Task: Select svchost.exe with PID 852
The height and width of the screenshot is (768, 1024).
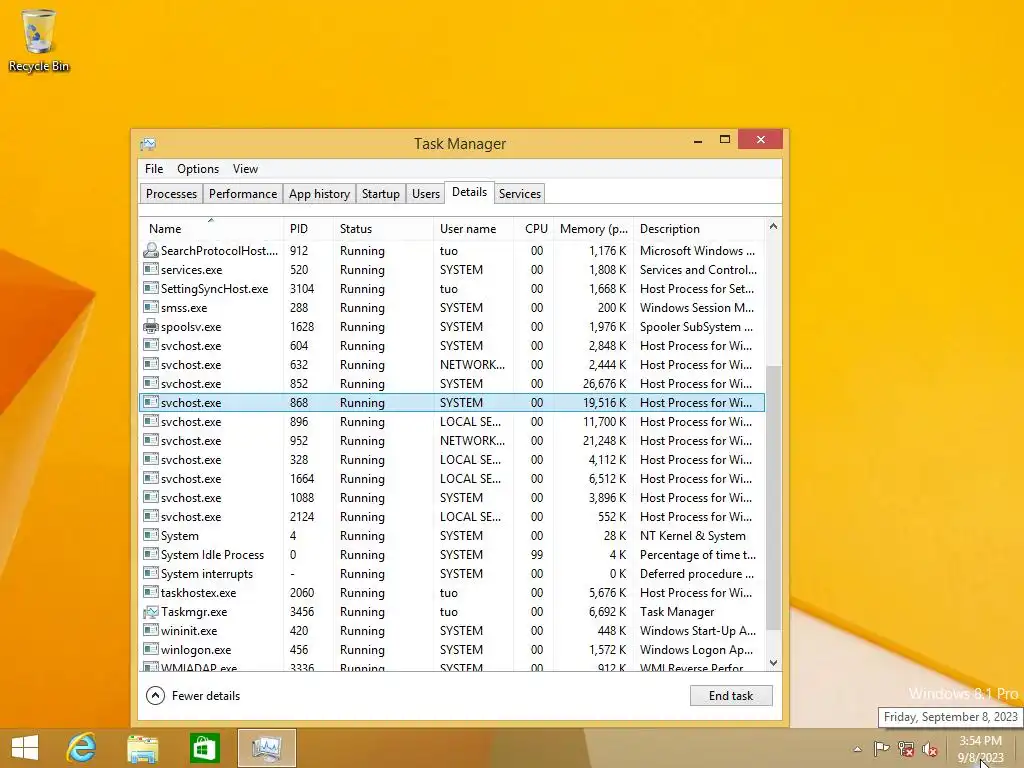Action: point(452,383)
